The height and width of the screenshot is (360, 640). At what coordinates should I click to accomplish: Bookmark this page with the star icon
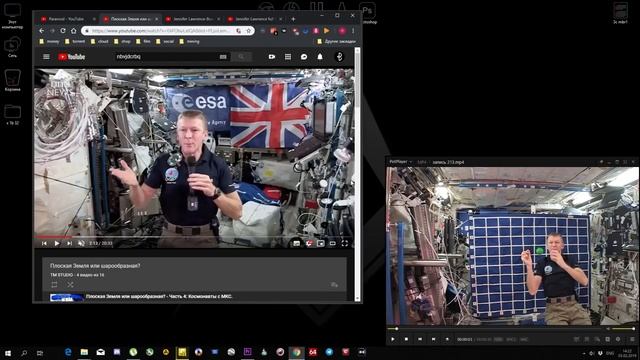[x=248, y=31]
